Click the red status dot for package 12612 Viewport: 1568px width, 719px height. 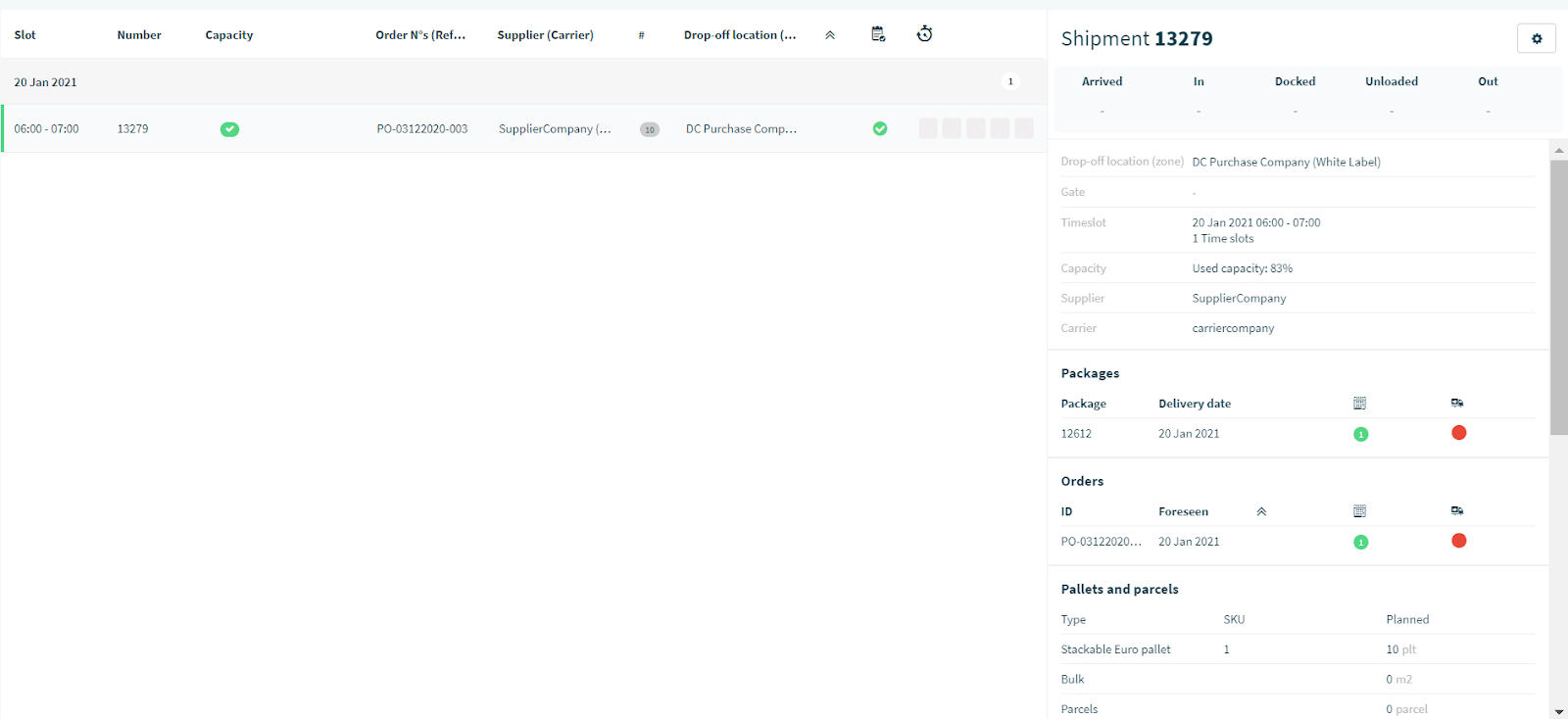tap(1458, 433)
